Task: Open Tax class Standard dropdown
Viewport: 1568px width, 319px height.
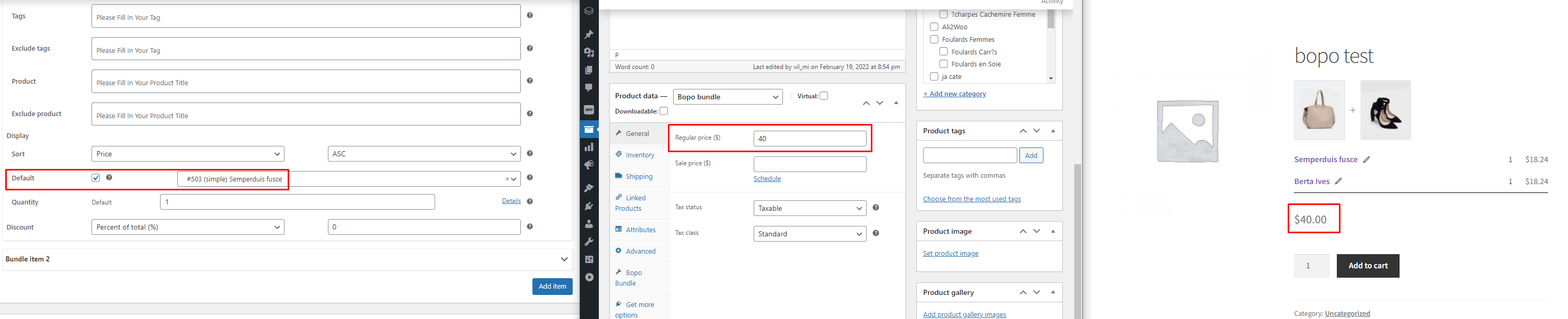Action: coord(810,234)
